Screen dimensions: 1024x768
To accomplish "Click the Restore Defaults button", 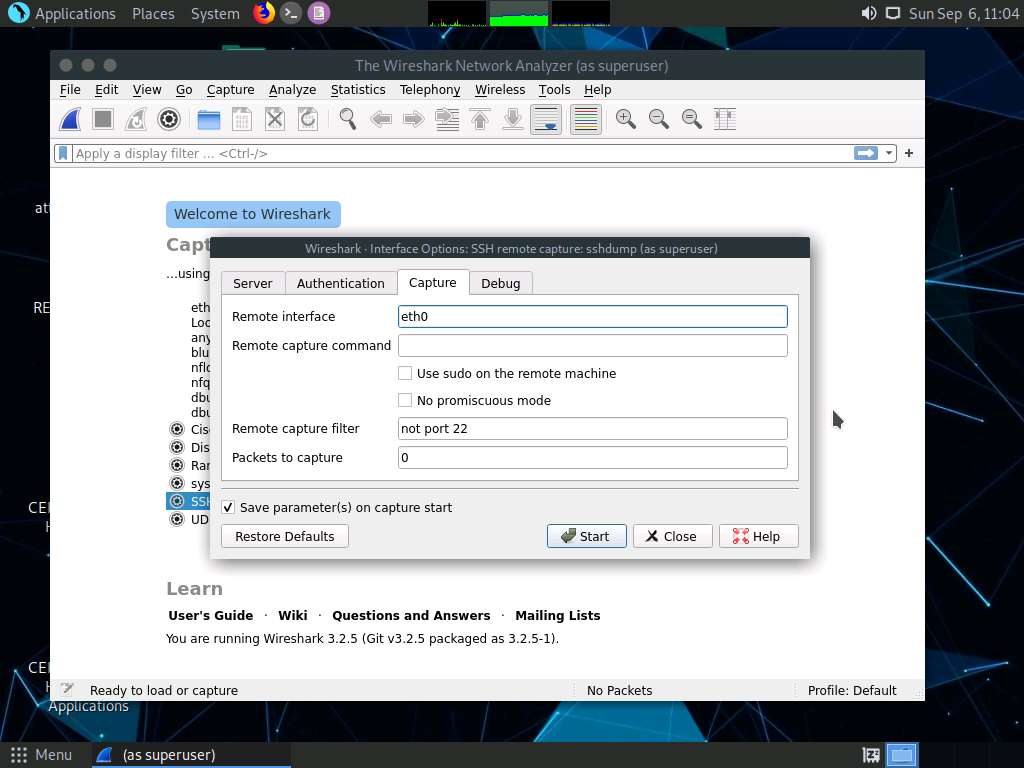I will 284,536.
